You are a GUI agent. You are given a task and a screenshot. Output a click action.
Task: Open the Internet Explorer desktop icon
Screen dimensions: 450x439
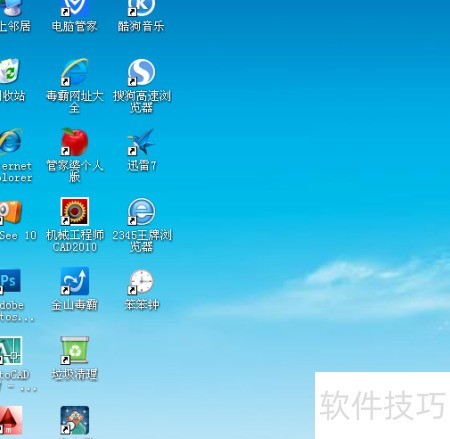tap(10, 142)
